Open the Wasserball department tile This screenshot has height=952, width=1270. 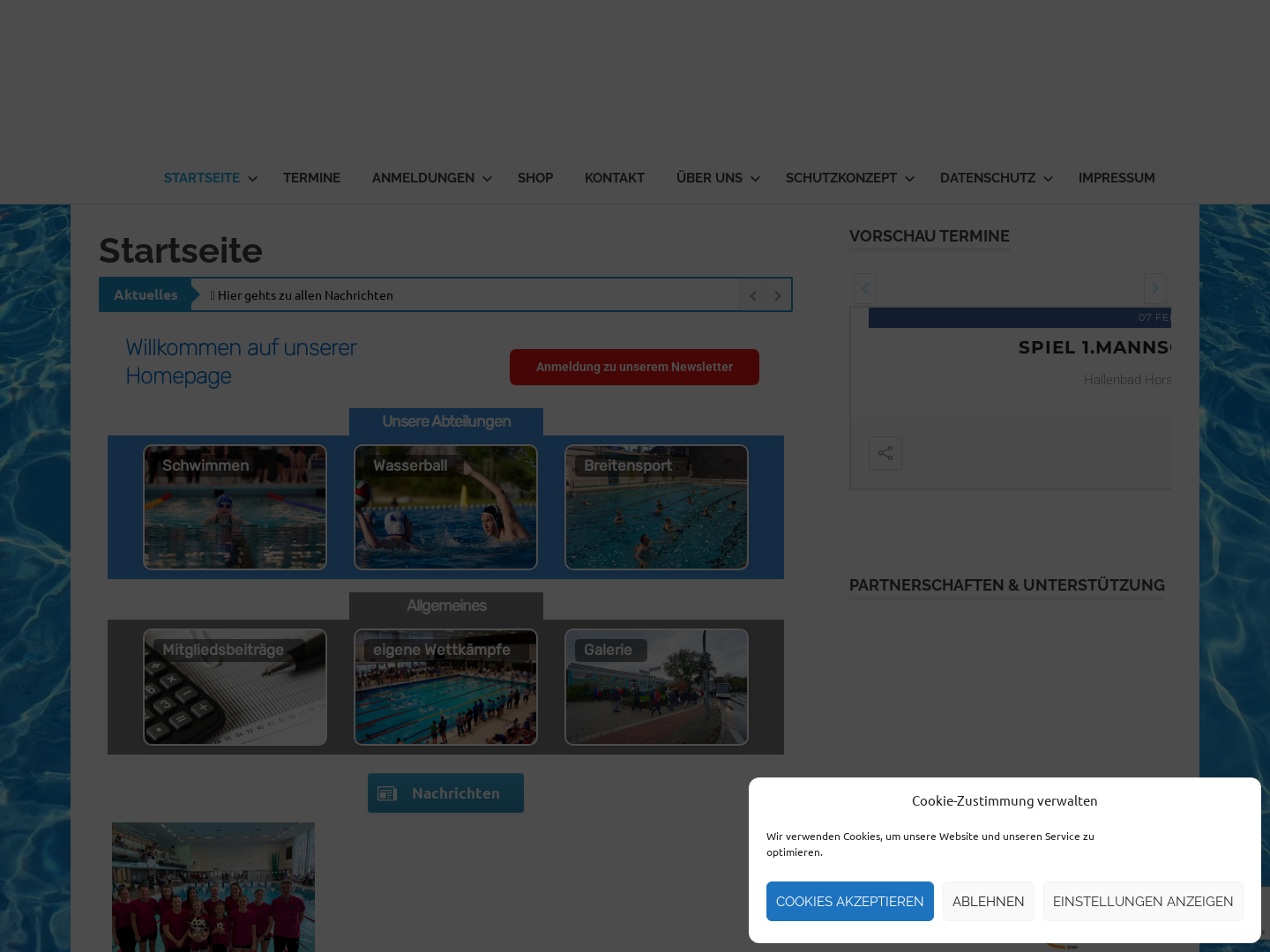point(445,507)
